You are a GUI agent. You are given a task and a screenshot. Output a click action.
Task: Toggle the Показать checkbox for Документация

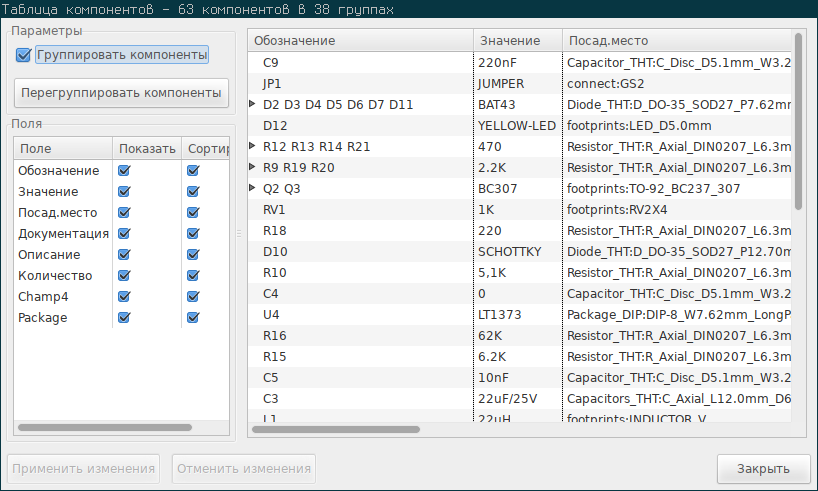pyautogui.click(x=124, y=233)
